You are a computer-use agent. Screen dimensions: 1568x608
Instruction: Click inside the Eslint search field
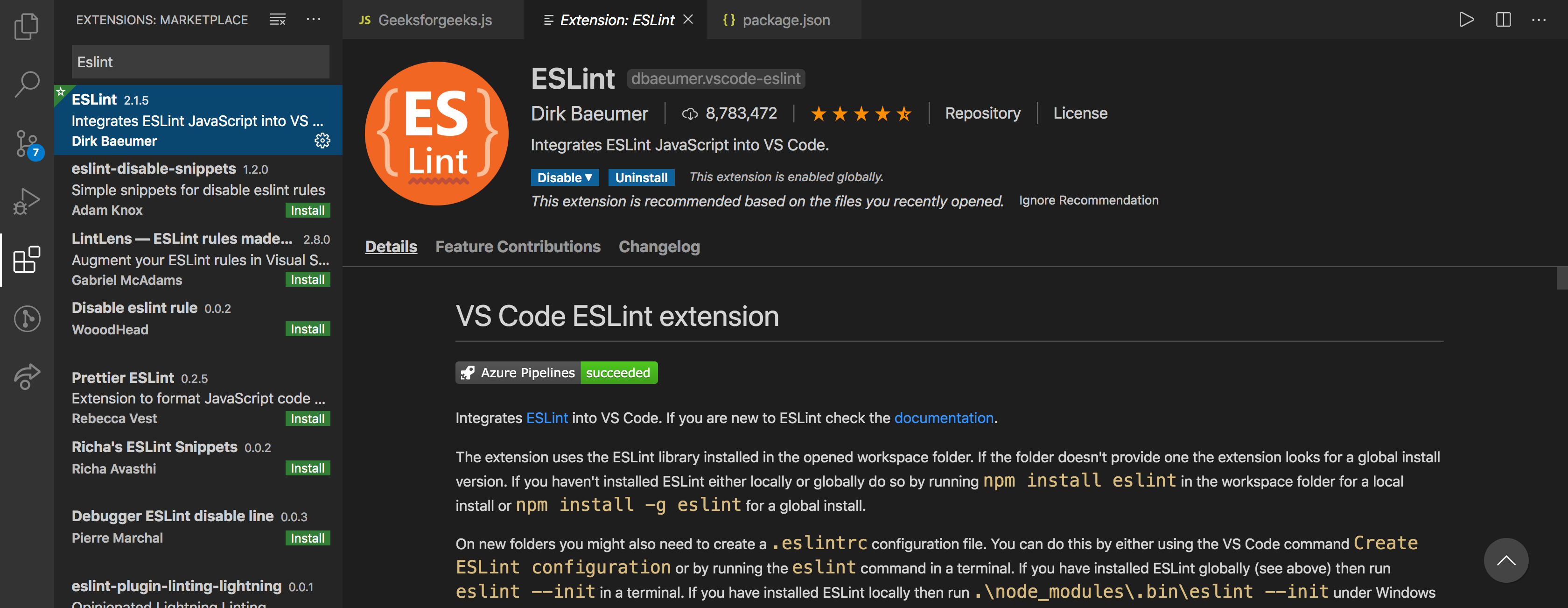tap(200, 62)
